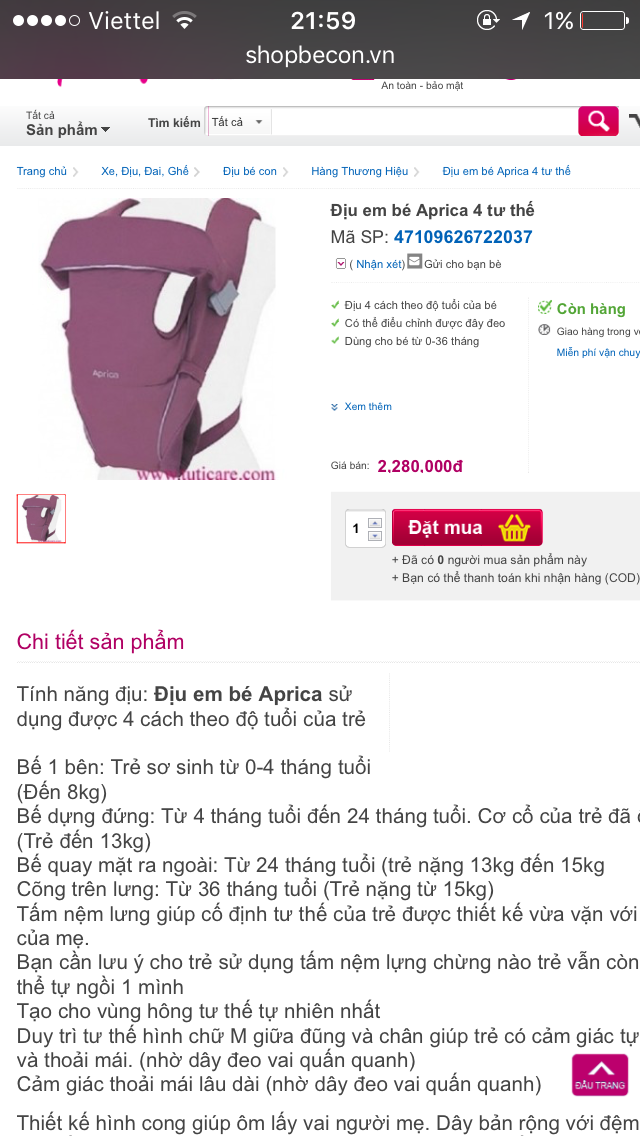
Task: Expand the 'Sản phẩm' all-products menu
Action: [68, 129]
